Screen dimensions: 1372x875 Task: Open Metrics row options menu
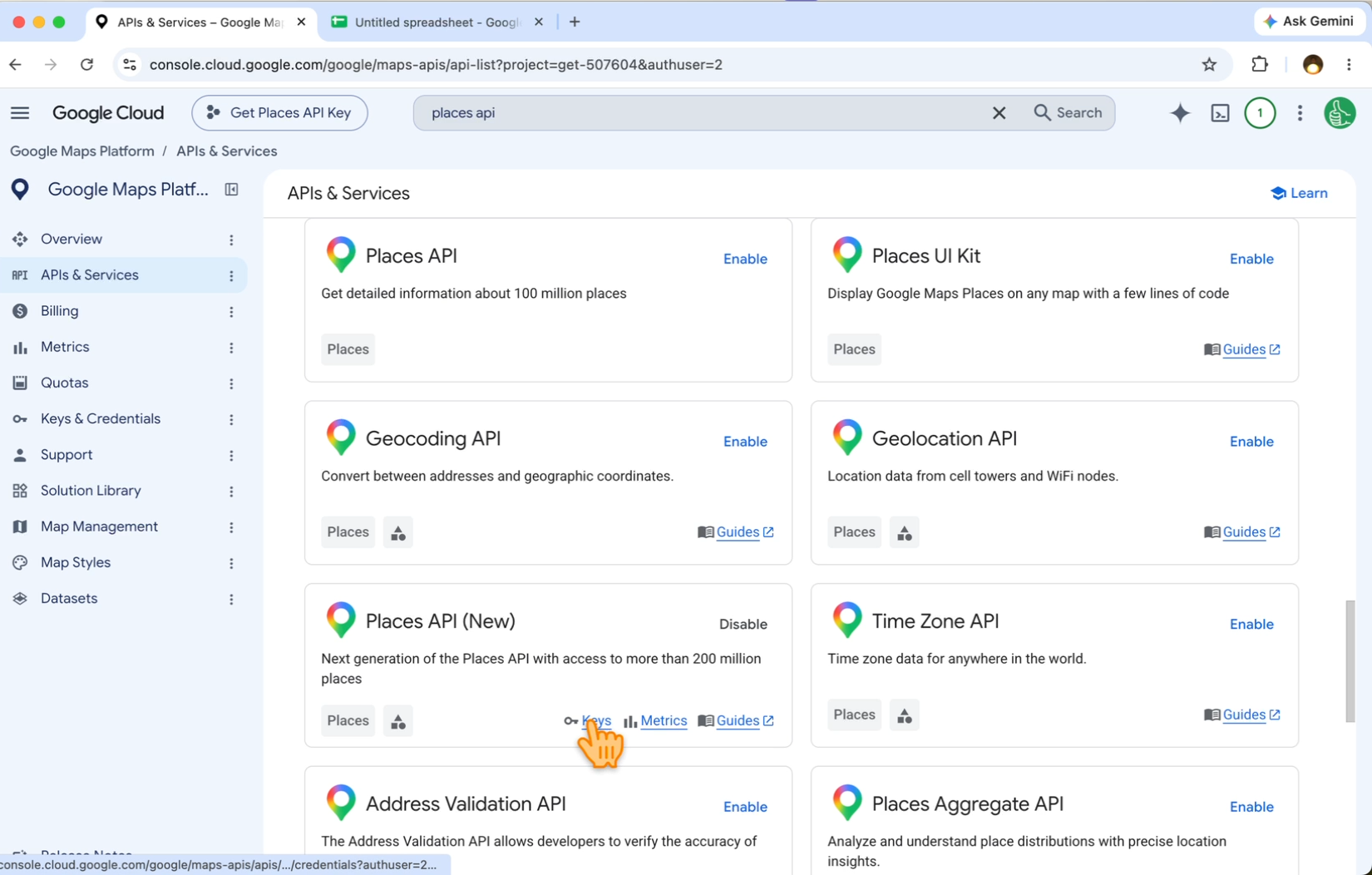click(231, 347)
